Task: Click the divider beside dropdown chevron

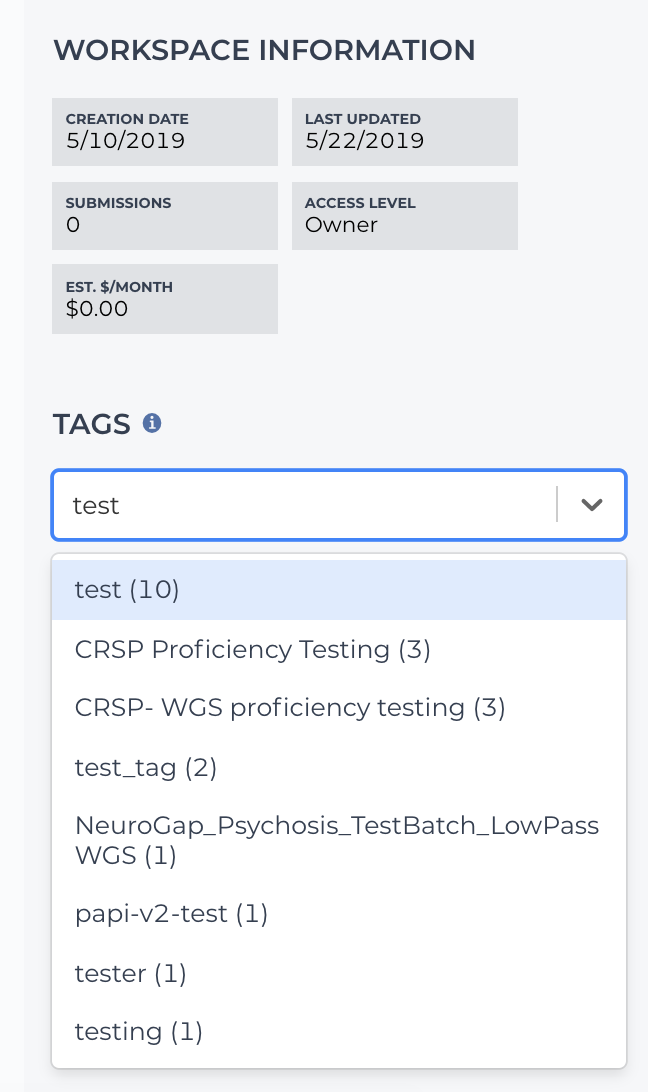Action: coord(557,505)
